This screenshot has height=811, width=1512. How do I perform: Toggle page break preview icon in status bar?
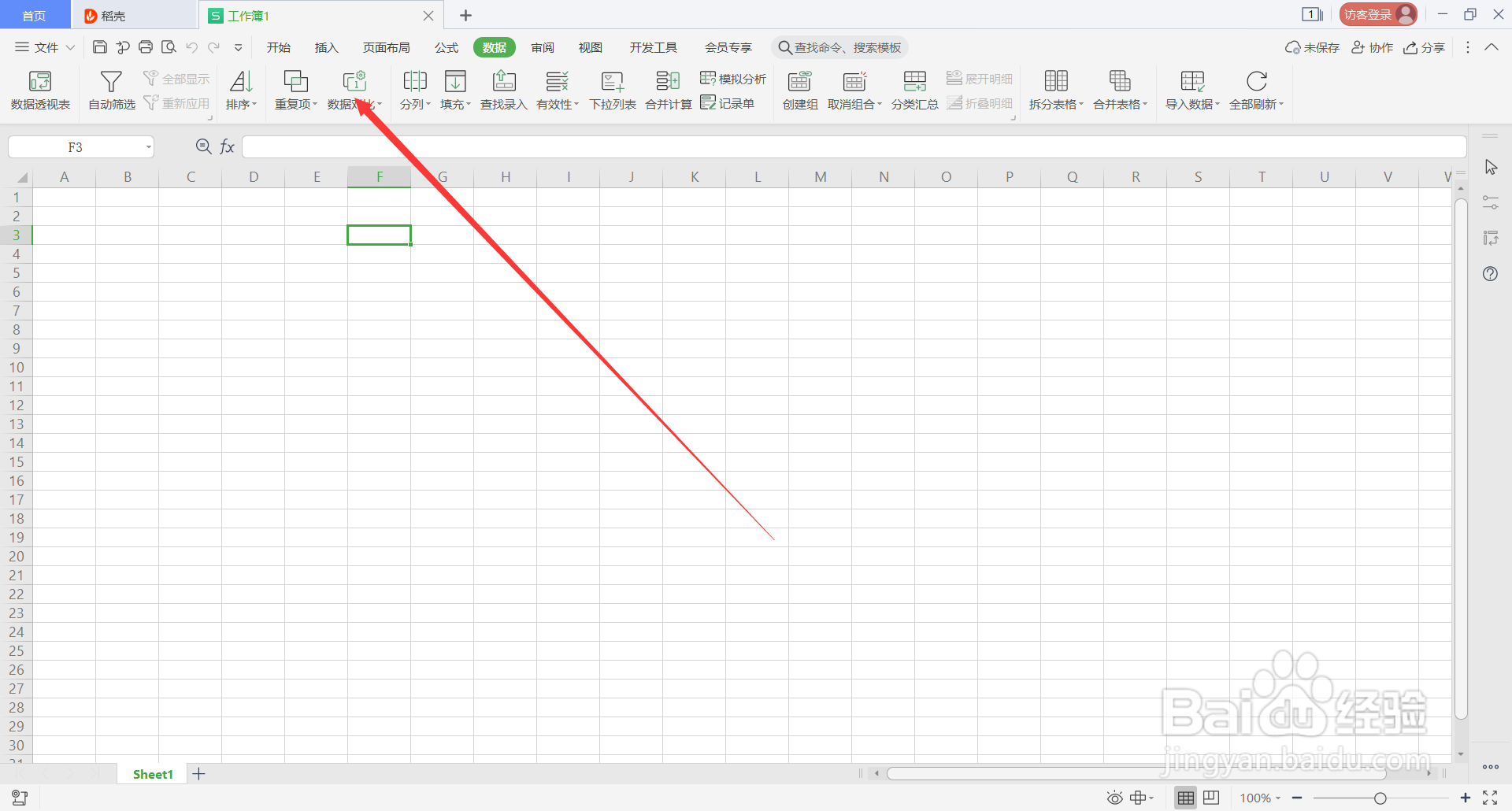pos(1211,798)
